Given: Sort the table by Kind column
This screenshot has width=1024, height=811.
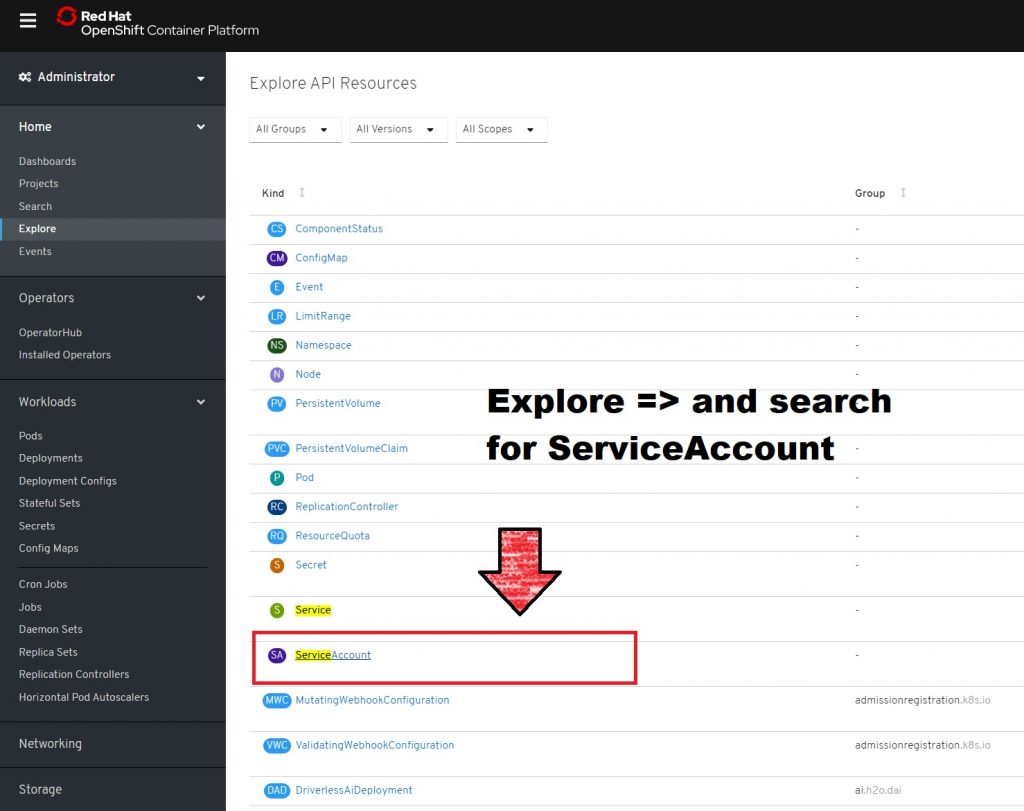Looking at the screenshot, I should pos(302,193).
